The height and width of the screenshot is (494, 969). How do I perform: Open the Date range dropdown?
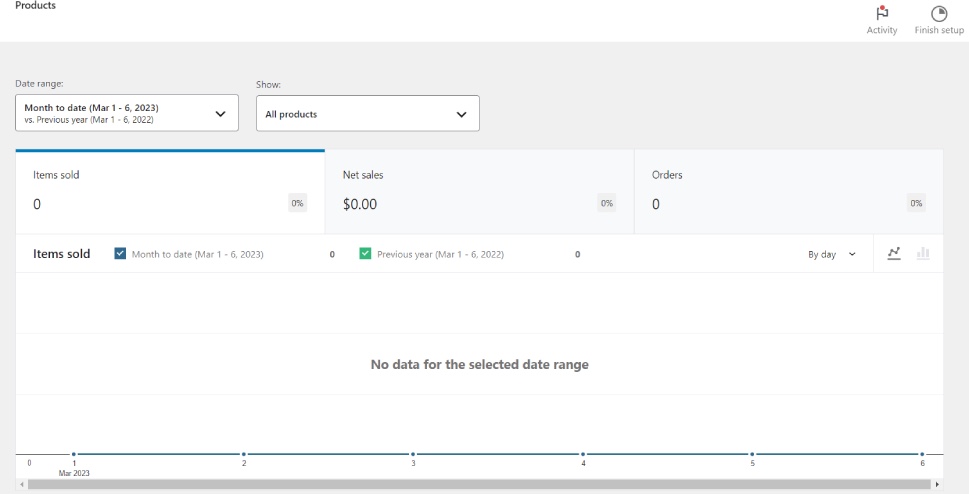pos(127,113)
